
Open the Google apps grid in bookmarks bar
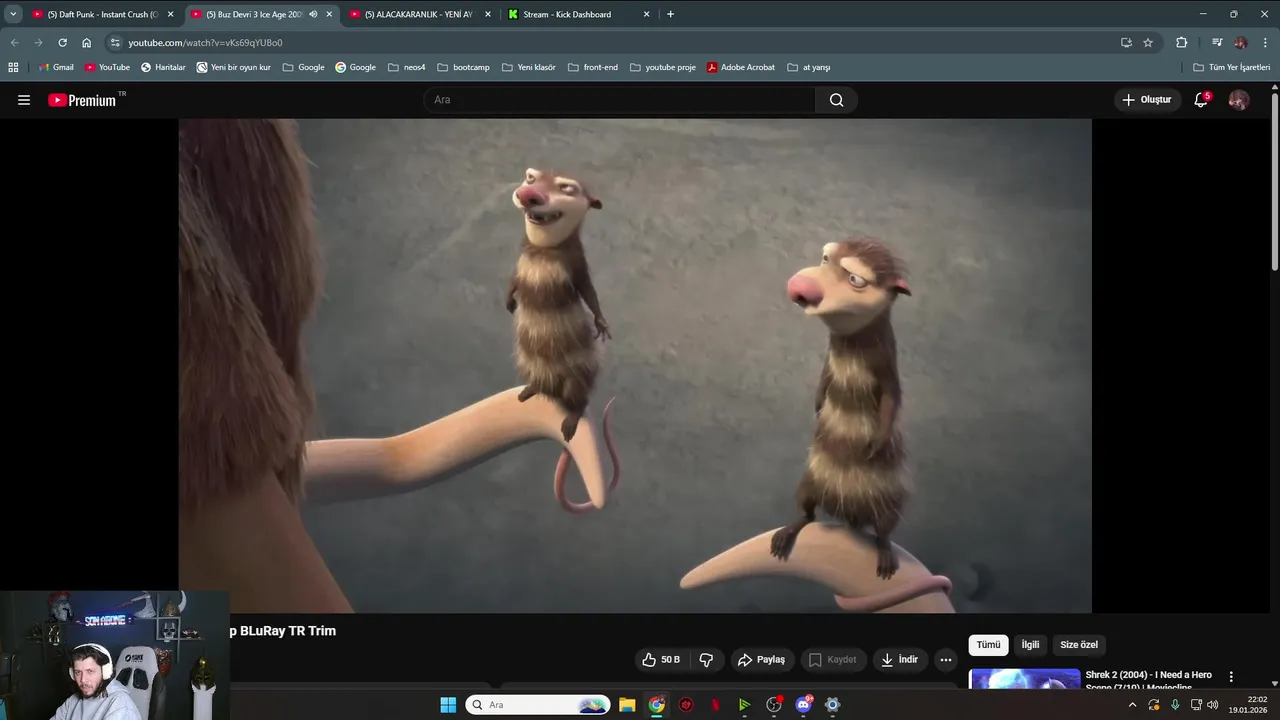coord(13,67)
